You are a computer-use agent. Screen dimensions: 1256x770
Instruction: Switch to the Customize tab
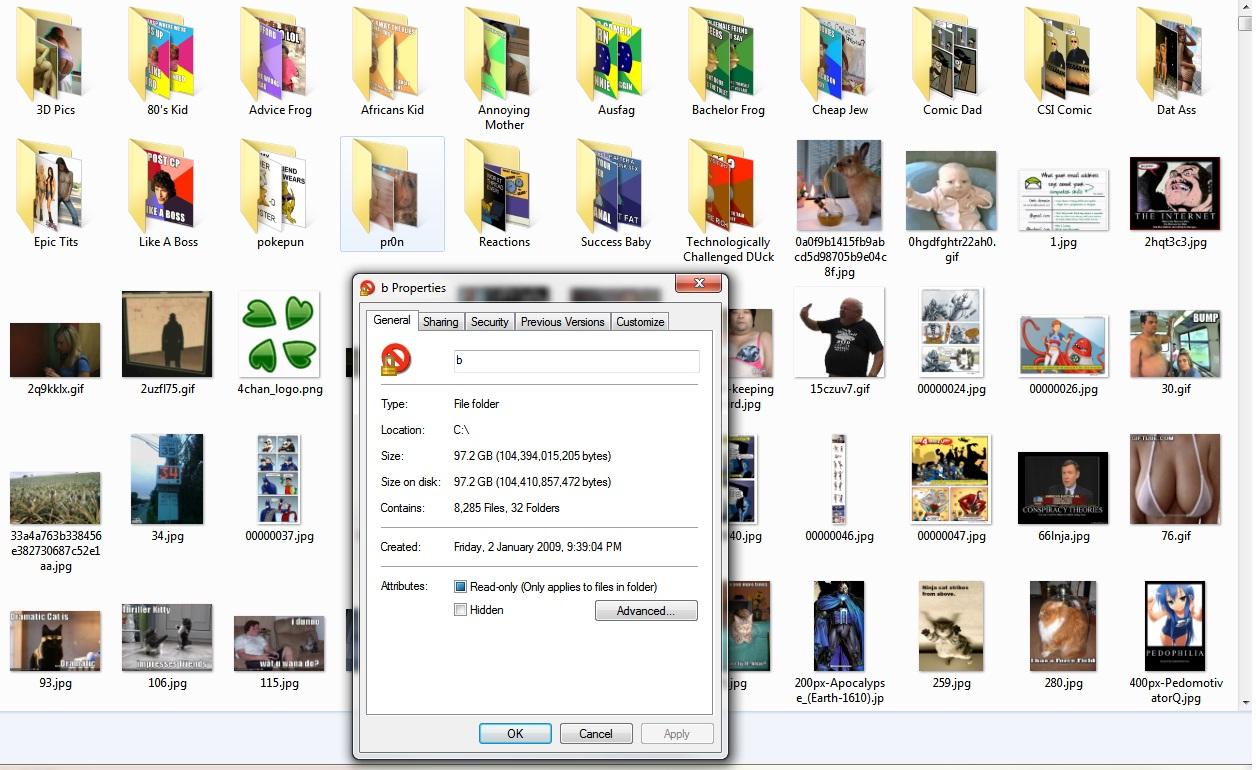640,322
